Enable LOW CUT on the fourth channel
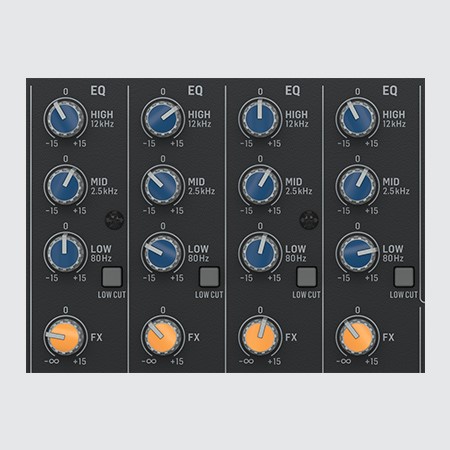The image size is (450, 450). [404, 277]
